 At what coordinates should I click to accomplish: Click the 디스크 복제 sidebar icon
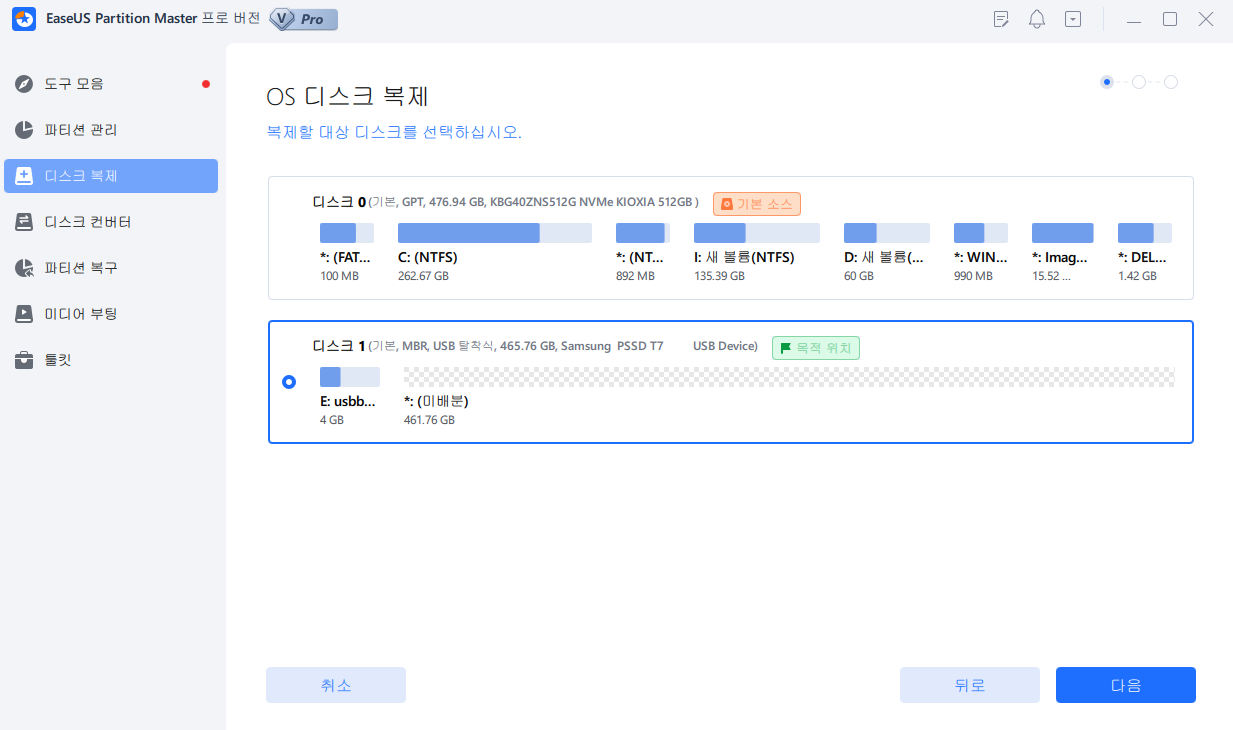[24, 176]
